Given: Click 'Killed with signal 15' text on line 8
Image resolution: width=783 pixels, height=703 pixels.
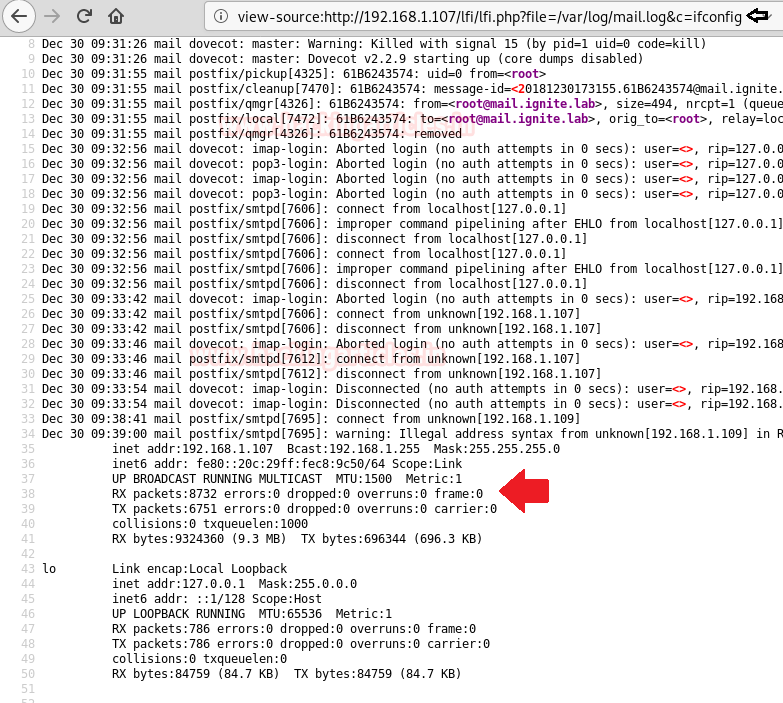Looking at the screenshot, I should point(444,44).
